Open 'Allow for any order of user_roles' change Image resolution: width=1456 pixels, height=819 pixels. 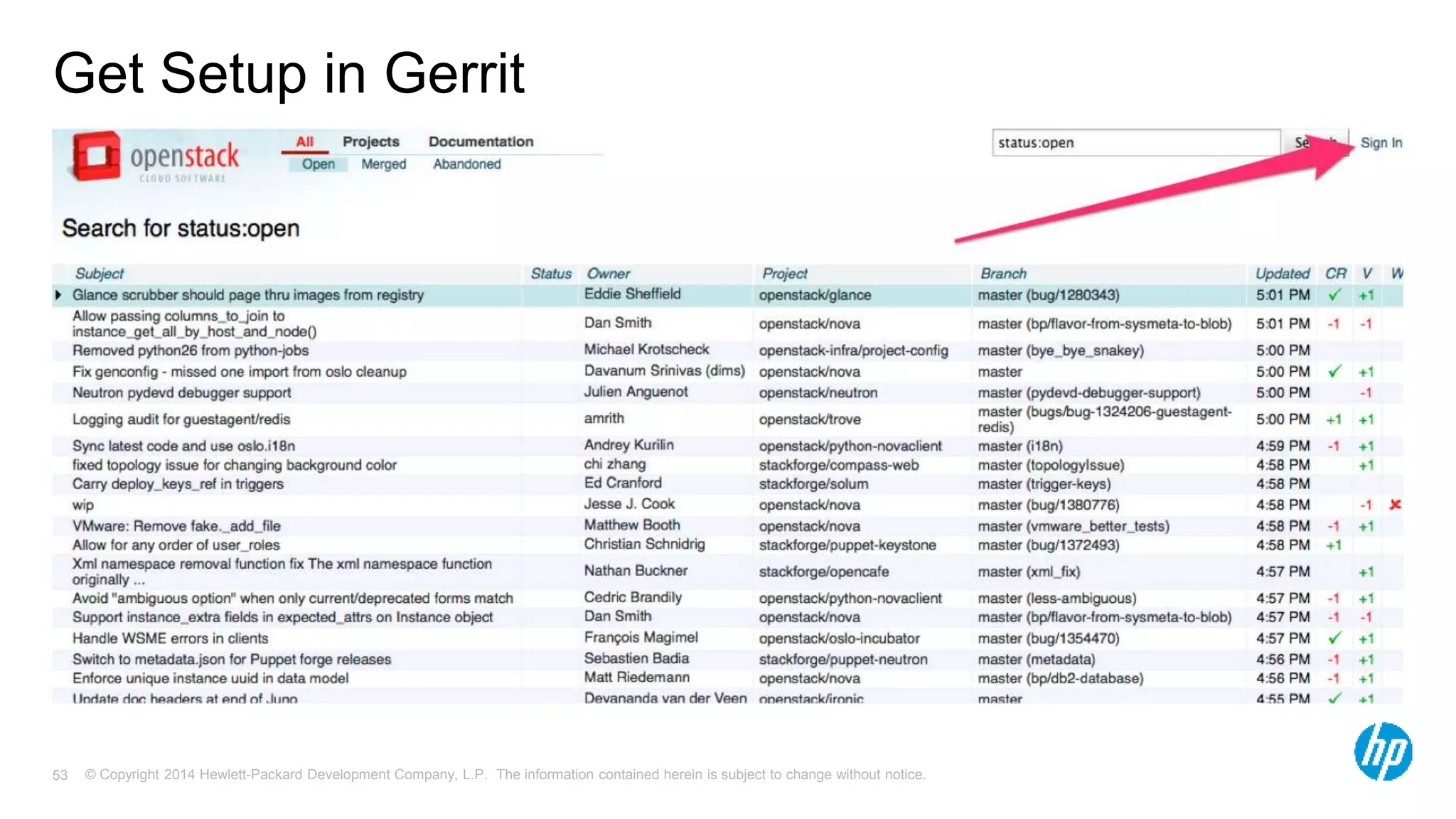click(x=176, y=545)
